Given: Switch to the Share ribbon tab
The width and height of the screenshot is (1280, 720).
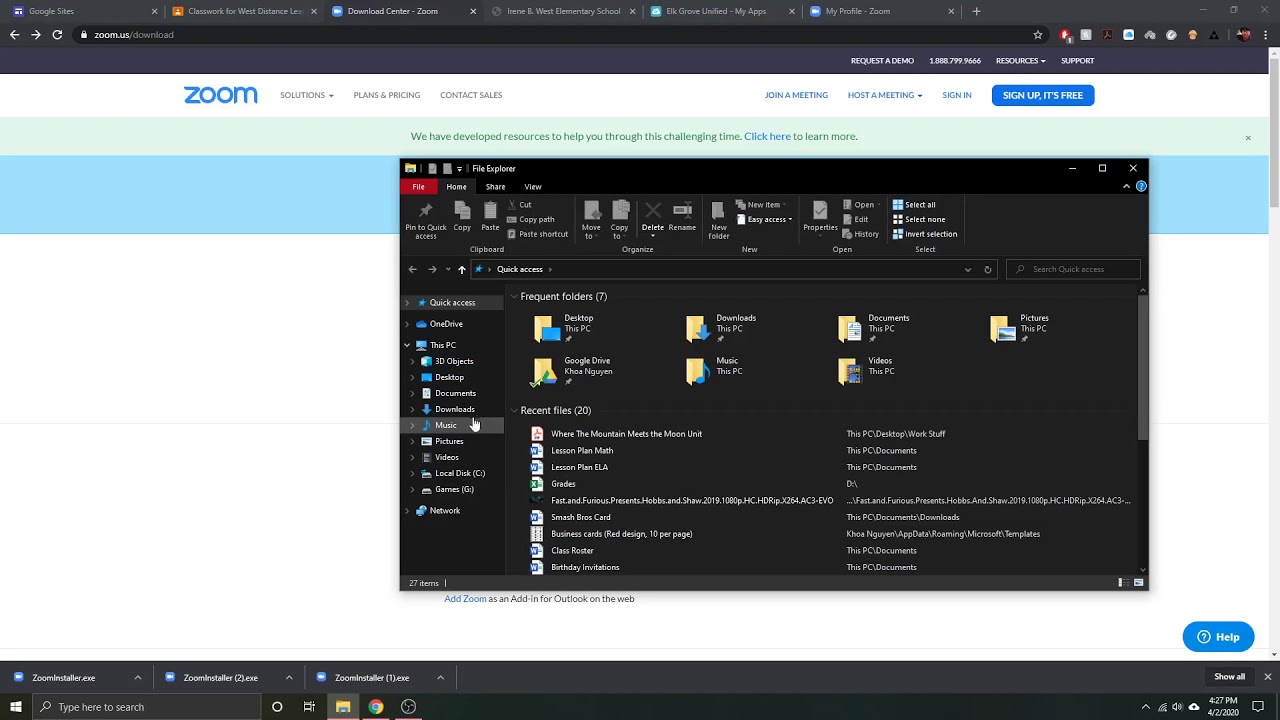Looking at the screenshot, I should (x=495, y=187).
